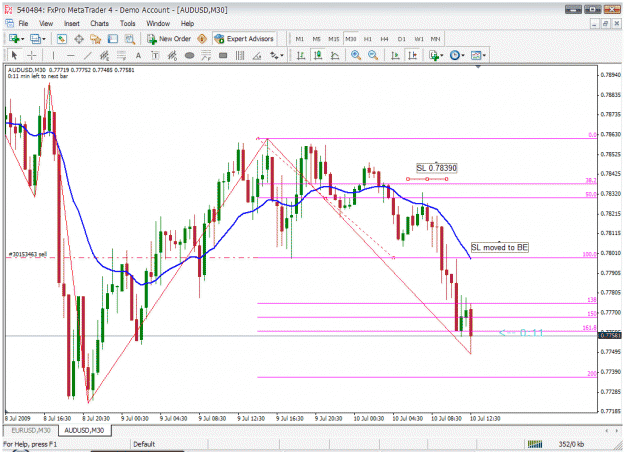The width and height of the screenshot is (625, 452).
Task: Select the Equidistant Channel tool
Action: pyautogui.click(x=104, y=55)
